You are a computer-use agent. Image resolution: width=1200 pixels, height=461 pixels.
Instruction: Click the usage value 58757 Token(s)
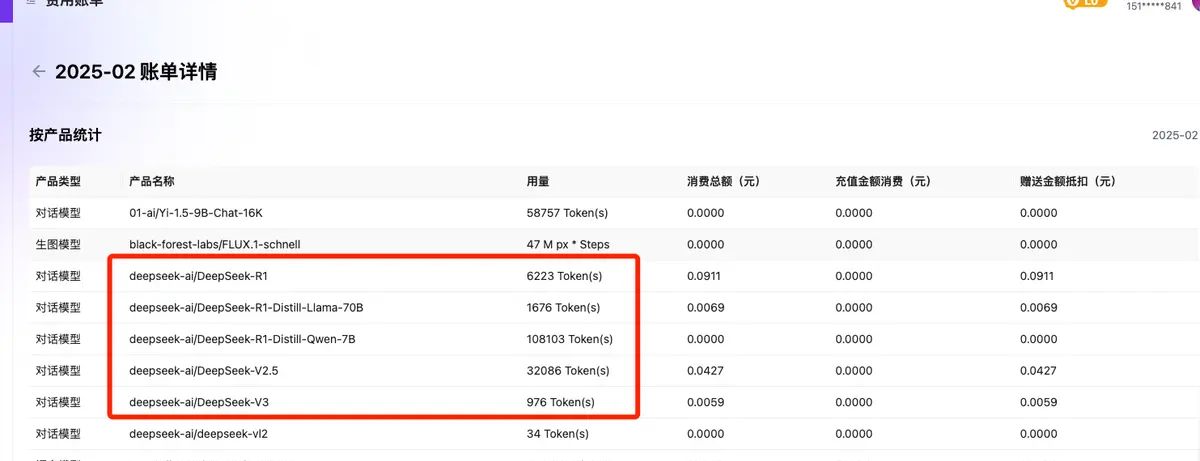(x=567, y=213)
